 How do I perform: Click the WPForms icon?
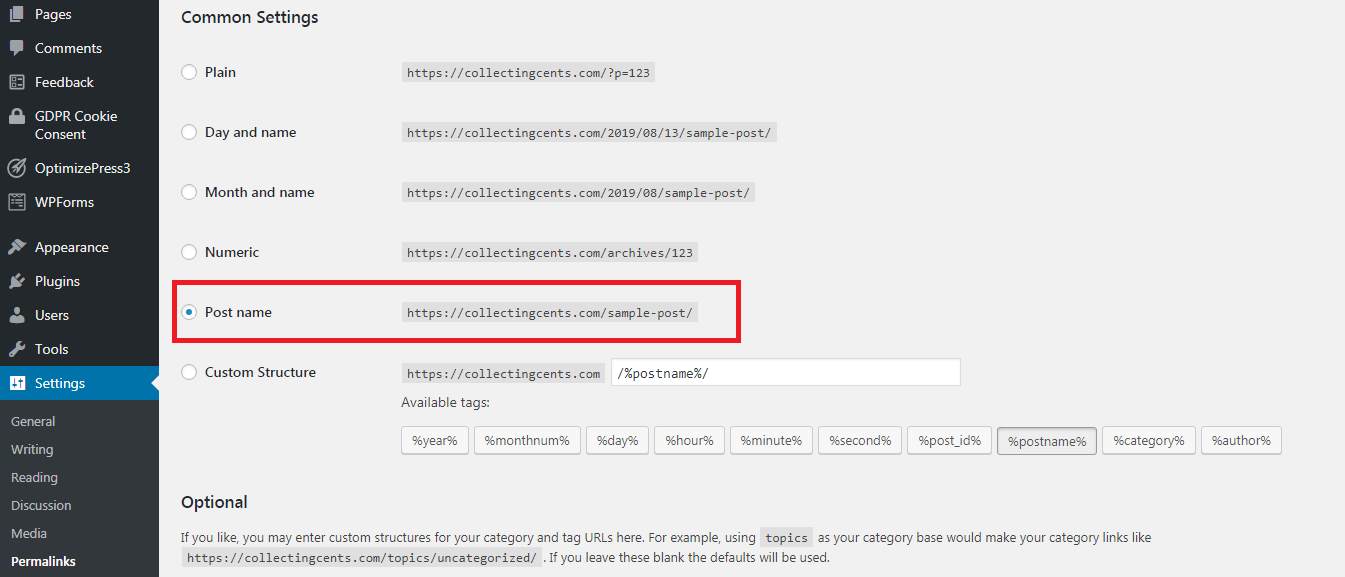[16, 202]
